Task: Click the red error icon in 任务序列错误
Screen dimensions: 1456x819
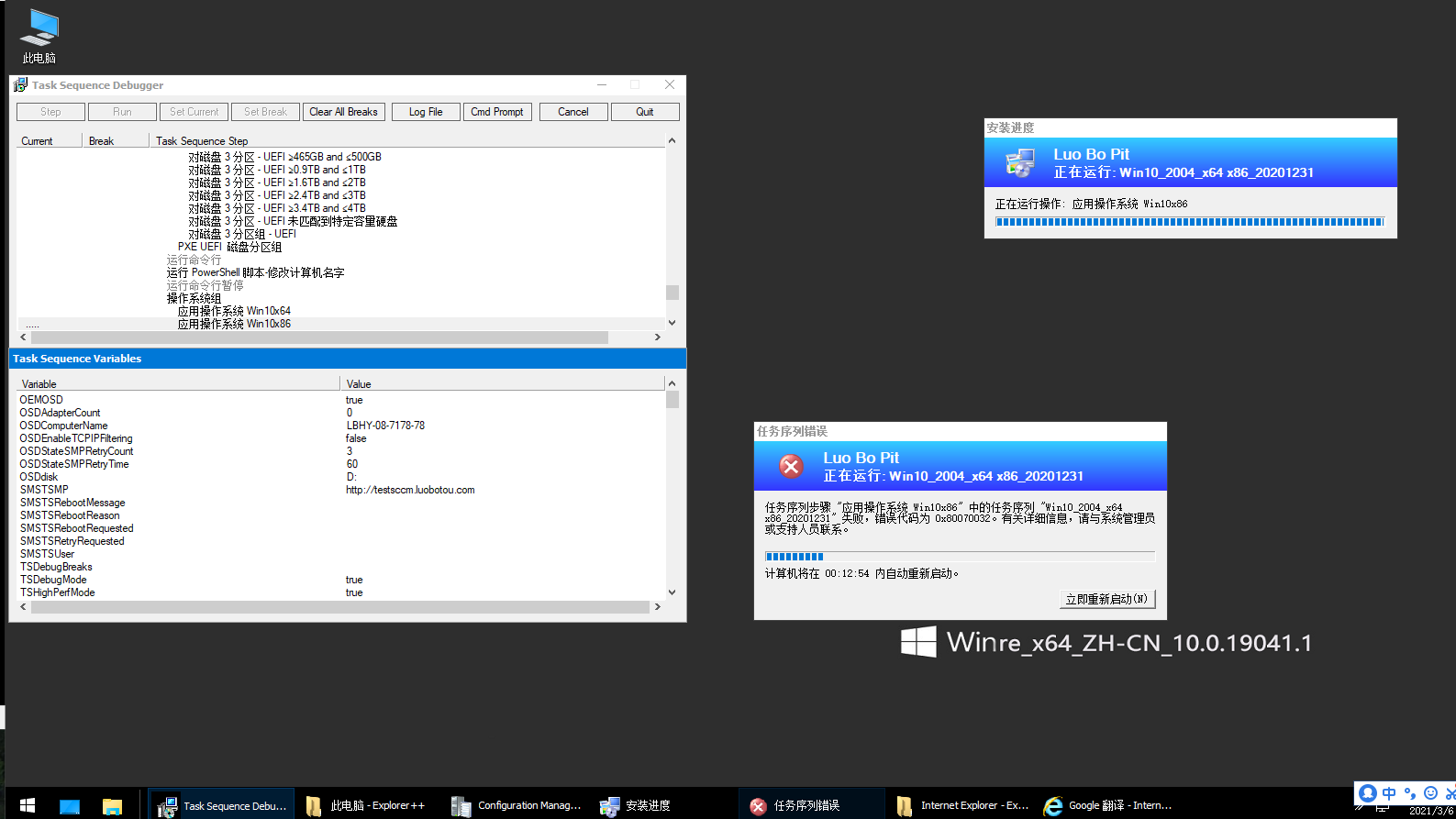Action: tap(791, 467)
